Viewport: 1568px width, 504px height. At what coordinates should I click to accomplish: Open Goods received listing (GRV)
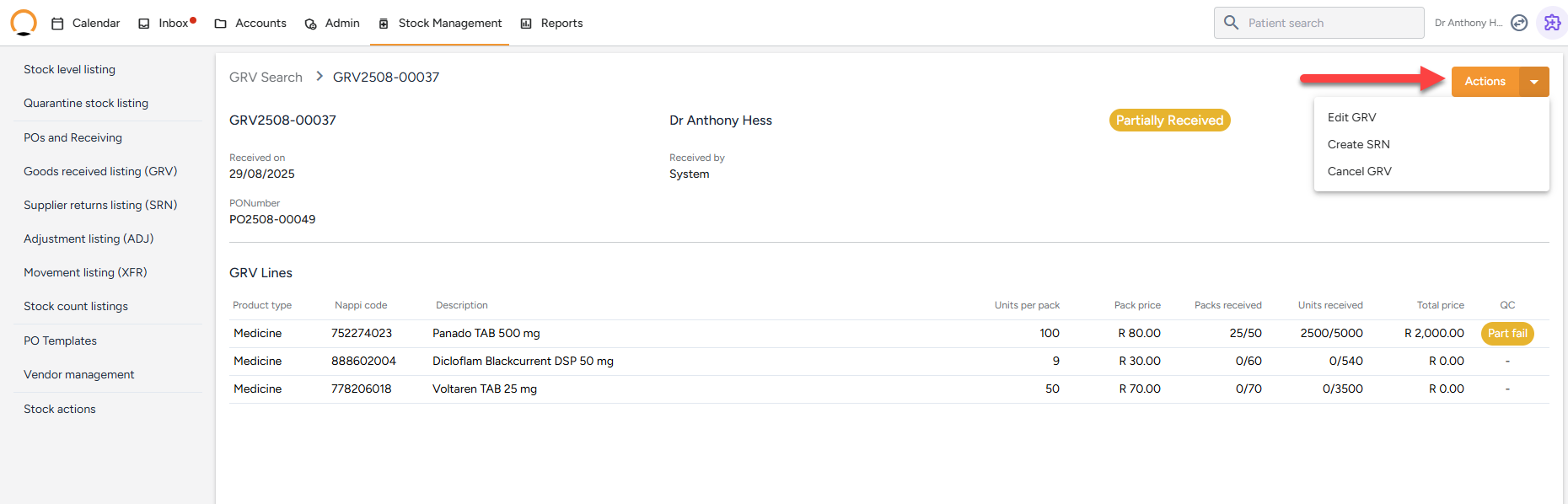pos(100,171)
